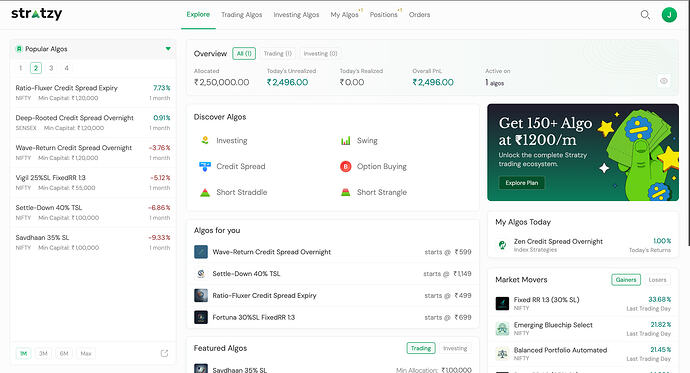Expand the Popular Algos dropdown arrow
Screen dimensions: 690x373
pyautogui.click(x=168, y=48)
